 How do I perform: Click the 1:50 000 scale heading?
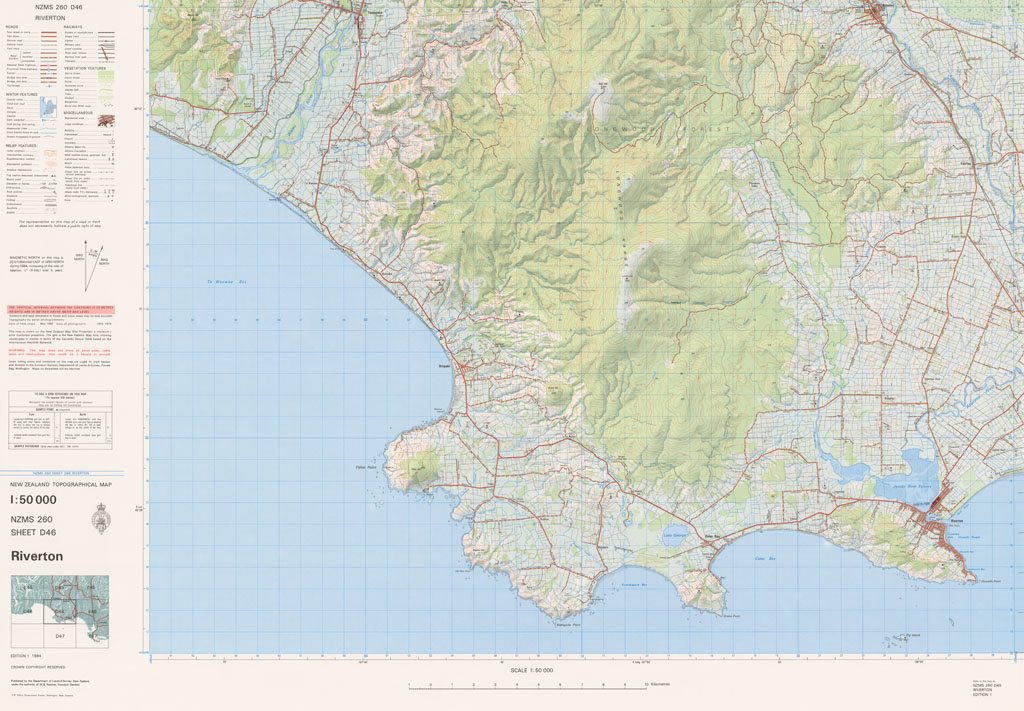point(33,500)
